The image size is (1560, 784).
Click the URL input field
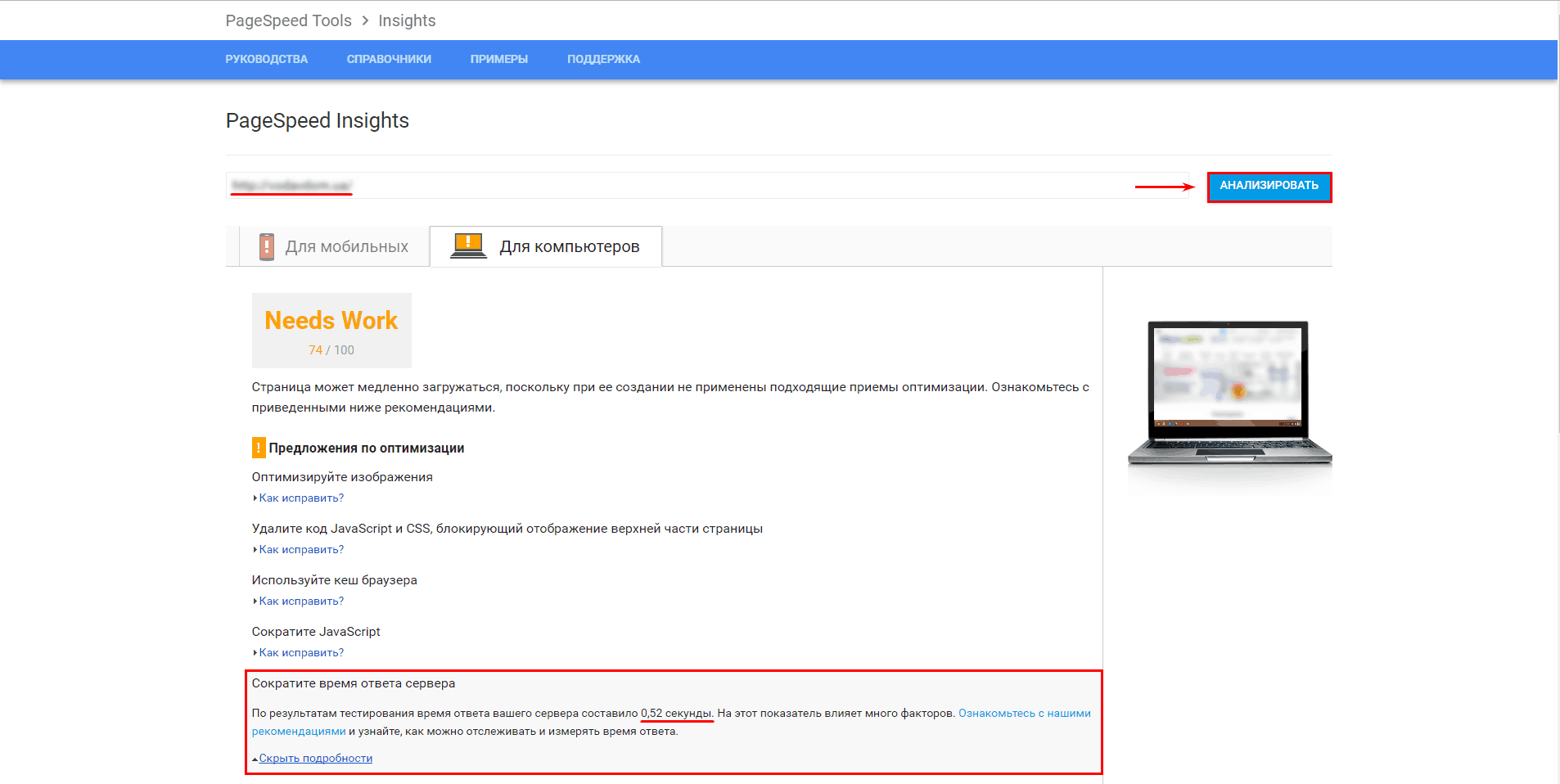[x=707, y=186]
